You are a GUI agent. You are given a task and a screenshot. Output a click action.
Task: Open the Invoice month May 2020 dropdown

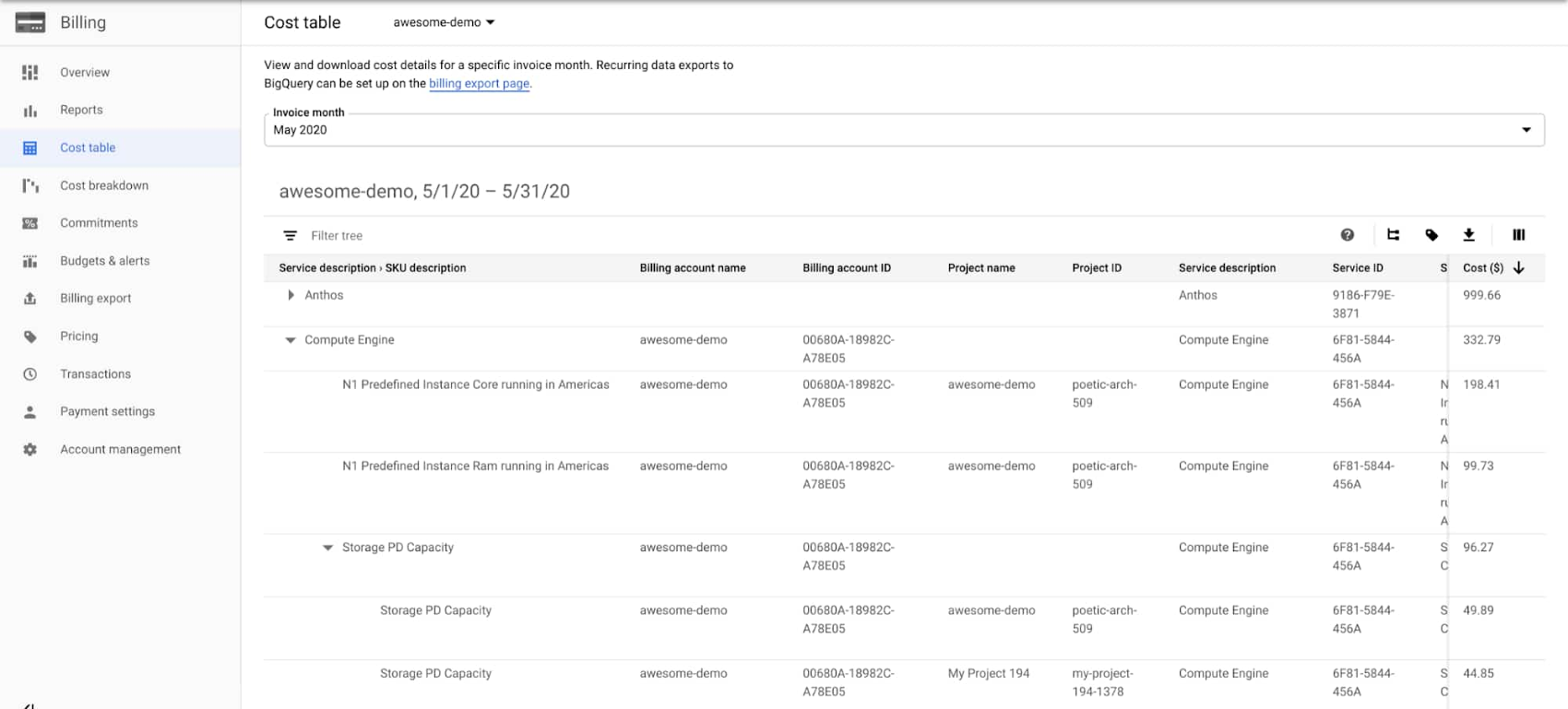[904, 130]
